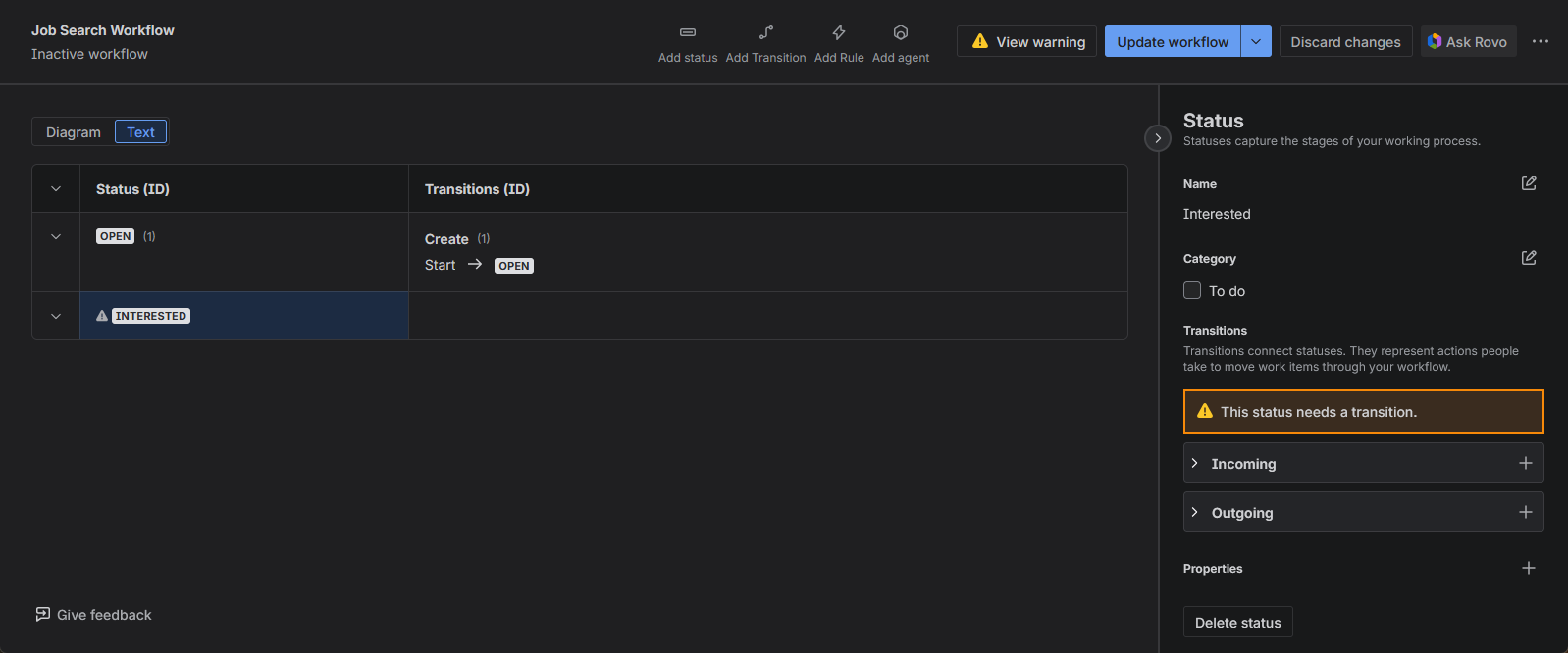Click Discard changes
1568x653 pixels.
pos(1345,41)
